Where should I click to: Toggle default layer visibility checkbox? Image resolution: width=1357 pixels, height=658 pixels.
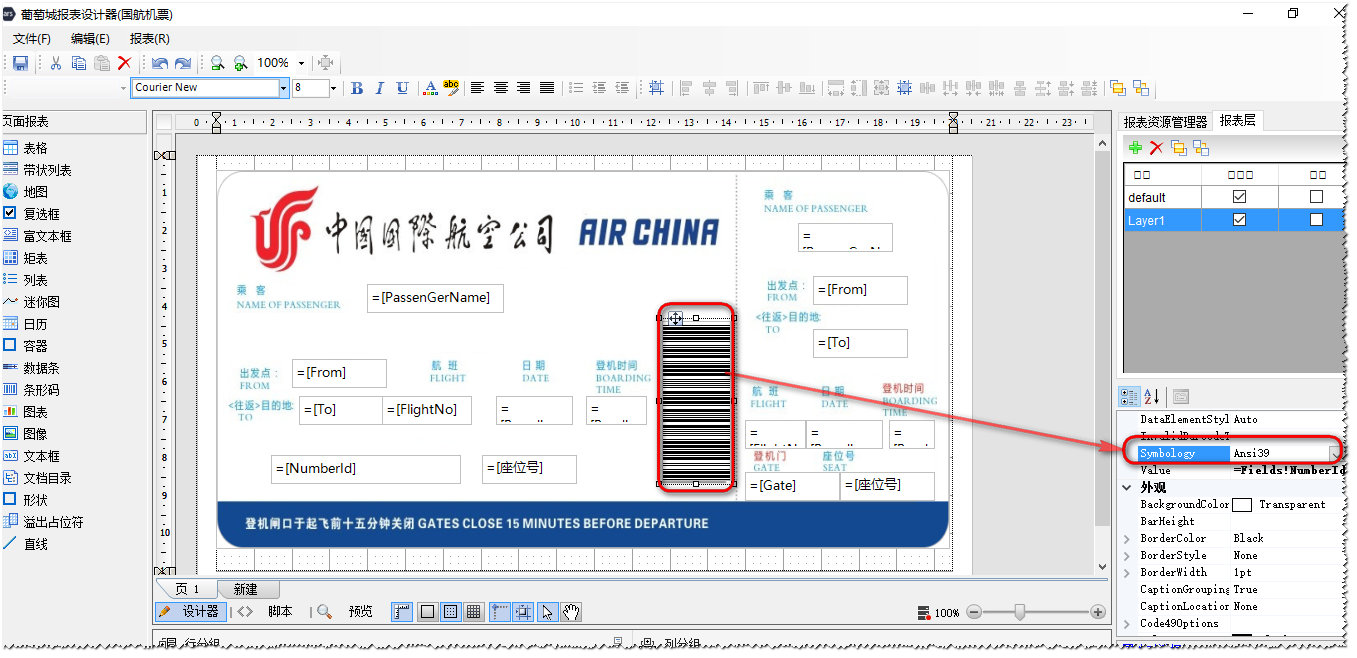tap(1240, 197)
